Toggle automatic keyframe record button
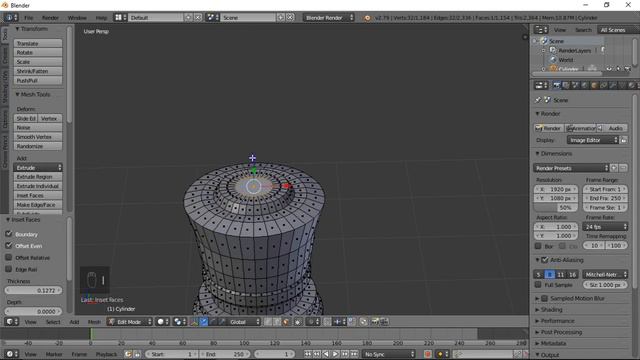The width and height of the screenshot is (640, 360). [x=428, y=354]
